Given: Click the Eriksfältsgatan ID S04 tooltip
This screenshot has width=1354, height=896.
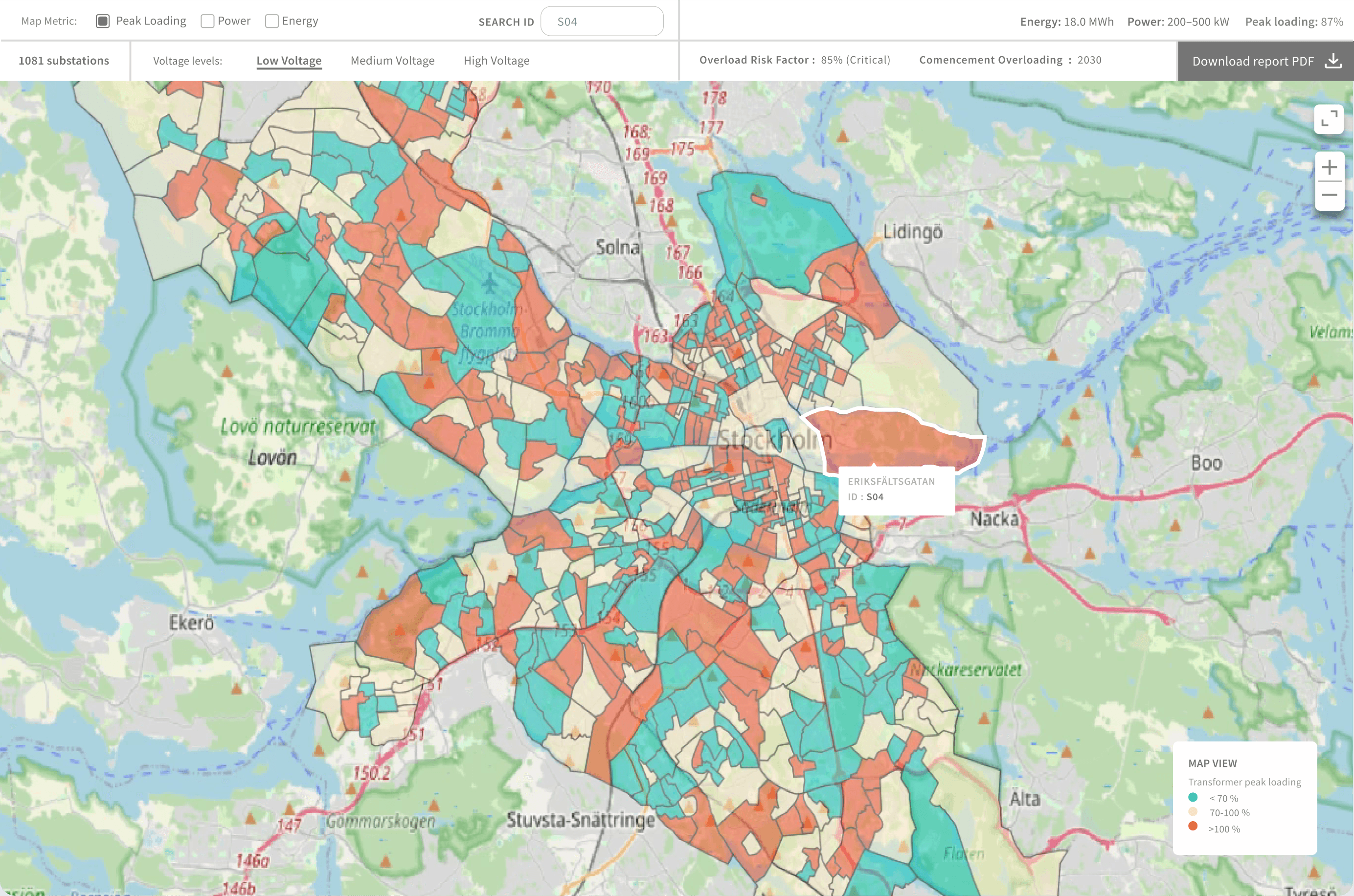Looking at the screenshot, I should pos(896,490).
